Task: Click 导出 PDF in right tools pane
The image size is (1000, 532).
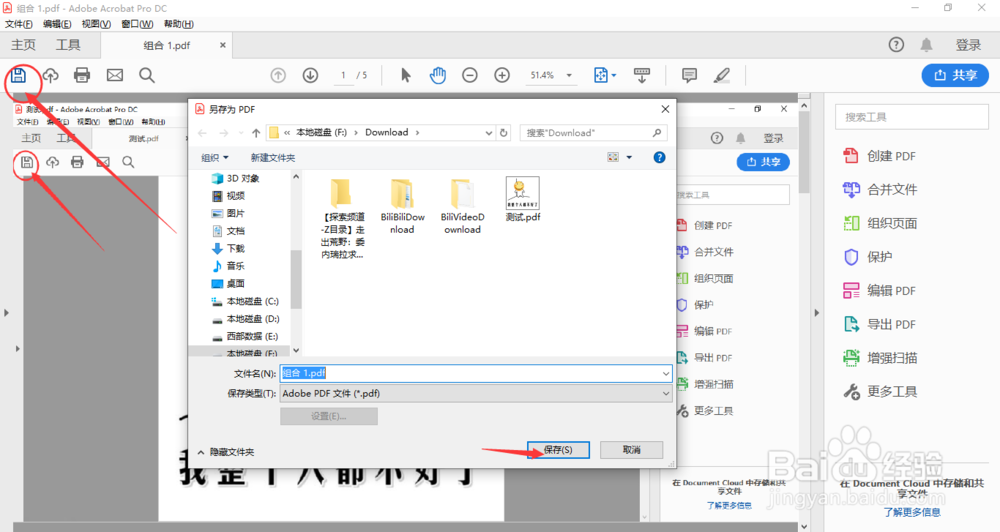Action: pos(879,324)
